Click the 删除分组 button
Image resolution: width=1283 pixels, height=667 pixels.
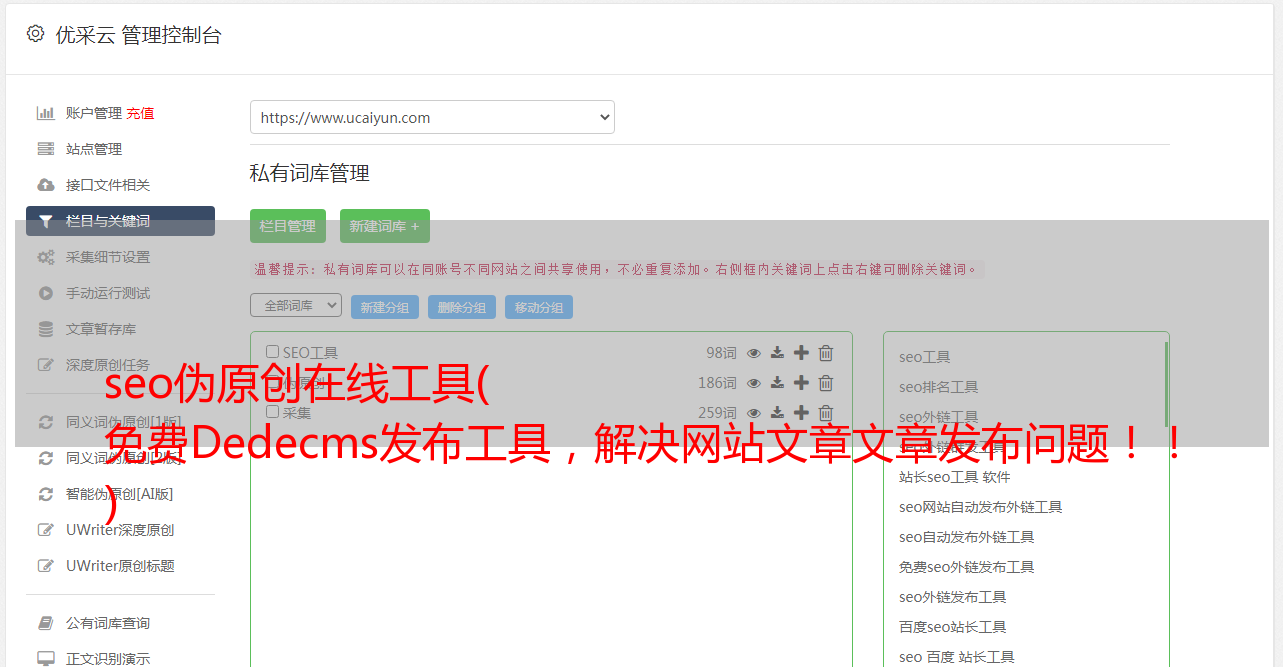point(462,307)
